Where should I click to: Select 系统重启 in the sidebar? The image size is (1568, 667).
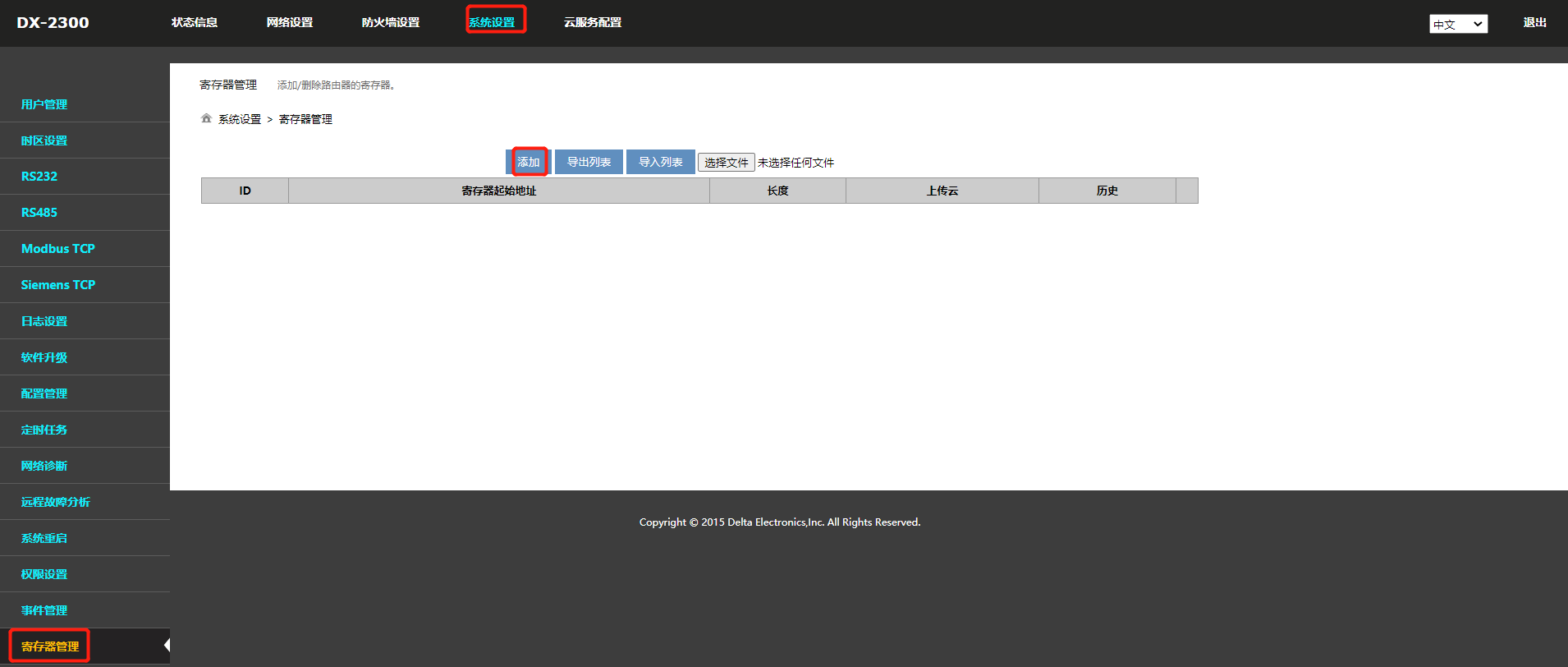tap(44, 538)
